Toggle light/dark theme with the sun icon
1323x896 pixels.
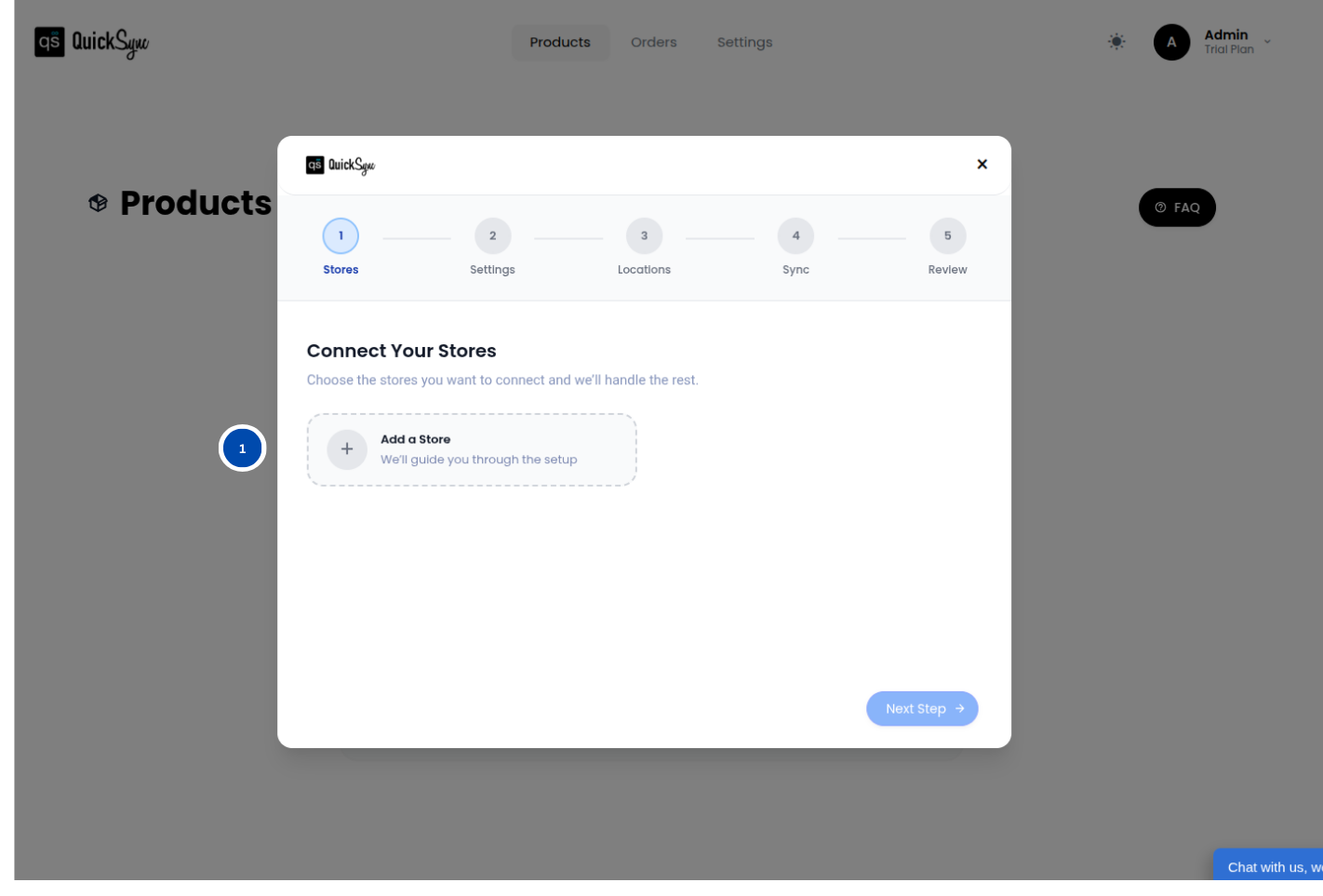point(1116,42)
